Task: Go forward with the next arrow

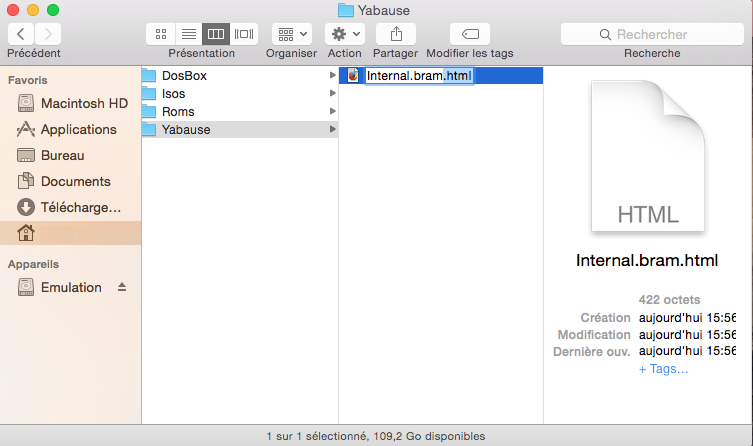Action: pos(48,34)
